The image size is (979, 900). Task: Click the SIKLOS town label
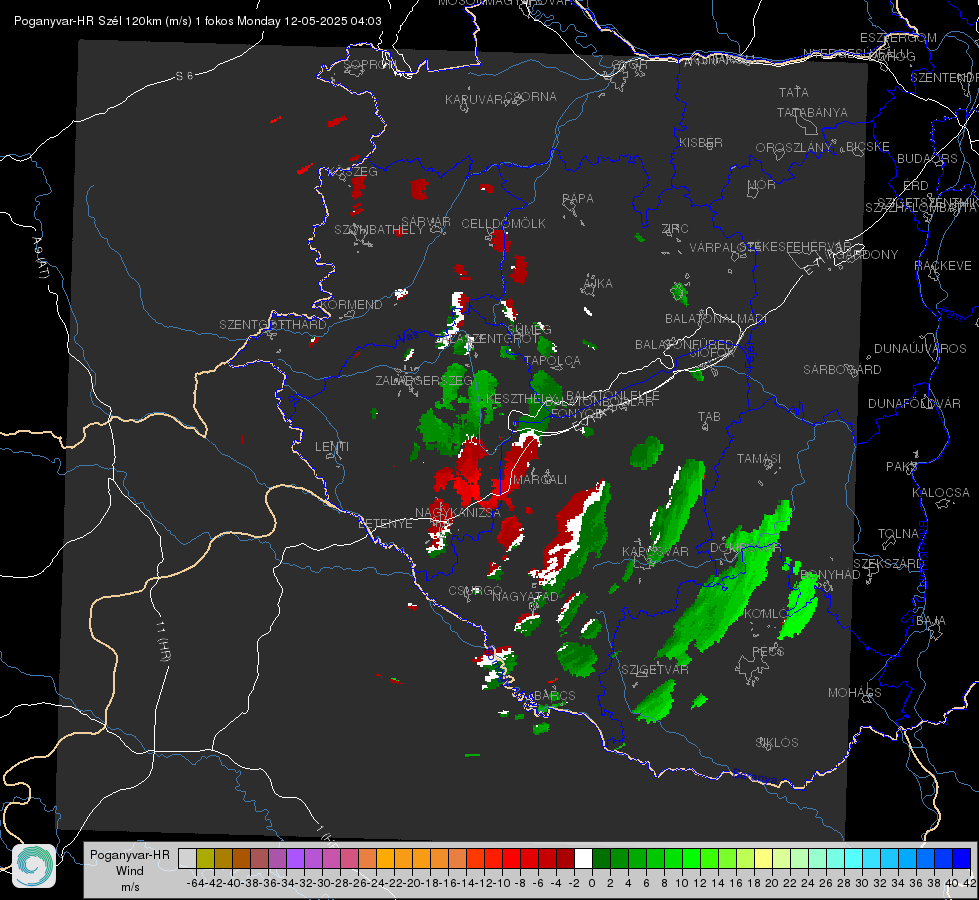click(777, 743)
